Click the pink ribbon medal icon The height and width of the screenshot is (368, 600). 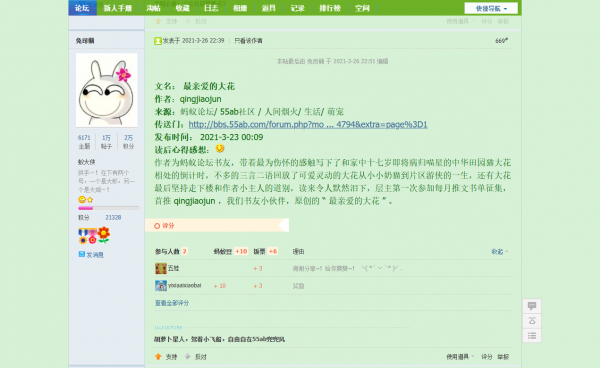click(92, 236)
